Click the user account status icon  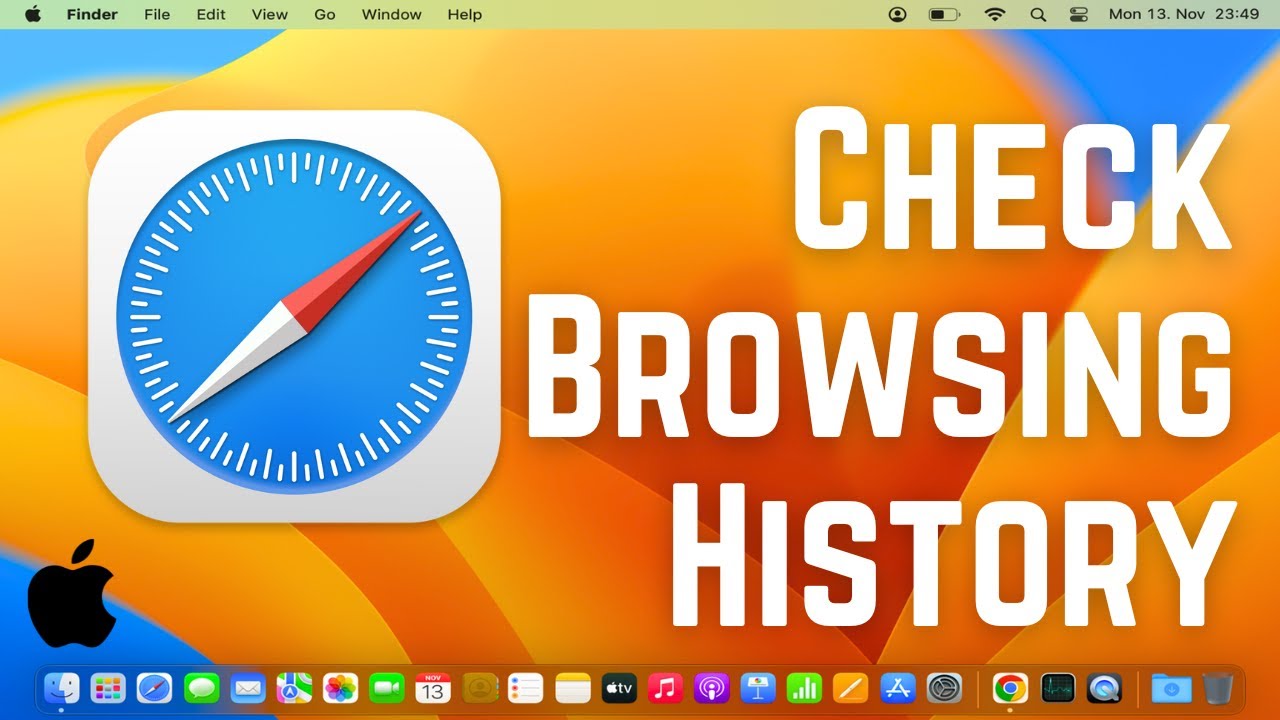click(x=897, y=14)
